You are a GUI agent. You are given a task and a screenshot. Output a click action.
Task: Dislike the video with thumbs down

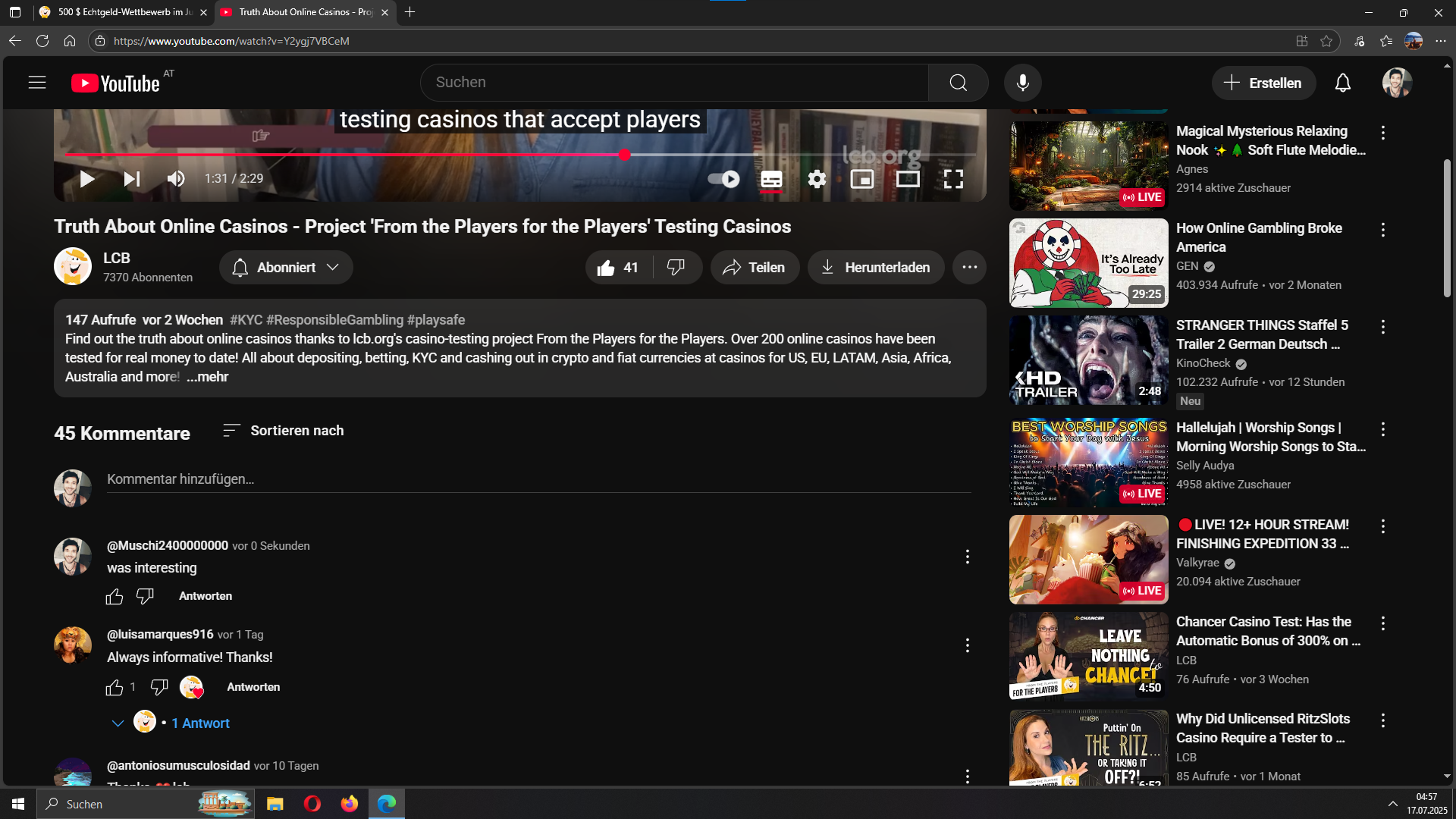tap(676, 268)
